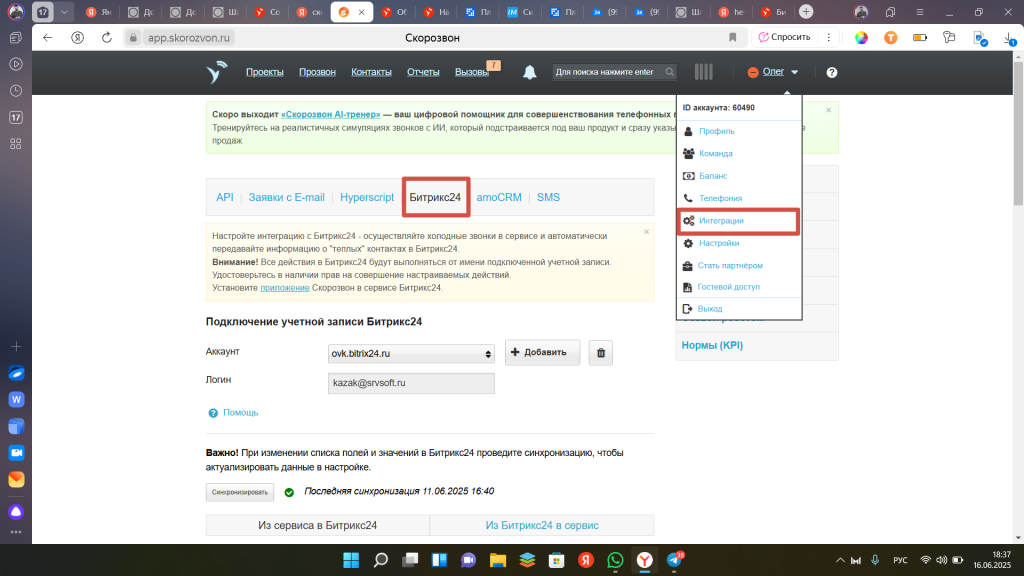Switch to the Заявки с E-mail tab
Screen dimensions: 1024x576
pyautogui.click(x=287, y=197)
